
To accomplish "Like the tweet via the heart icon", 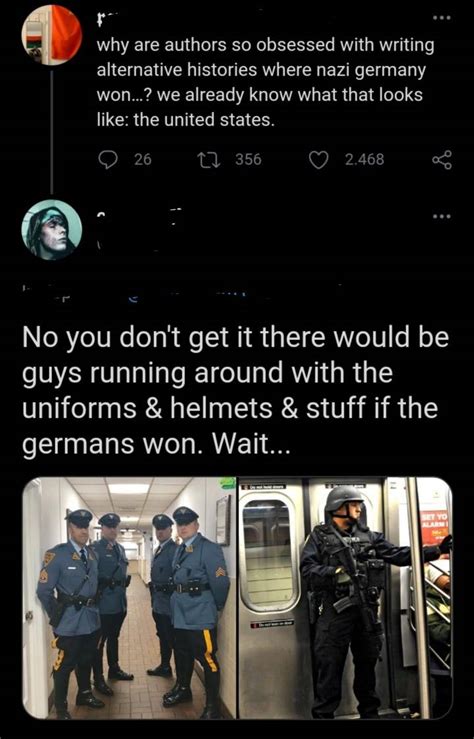I will tap(318, 160).
